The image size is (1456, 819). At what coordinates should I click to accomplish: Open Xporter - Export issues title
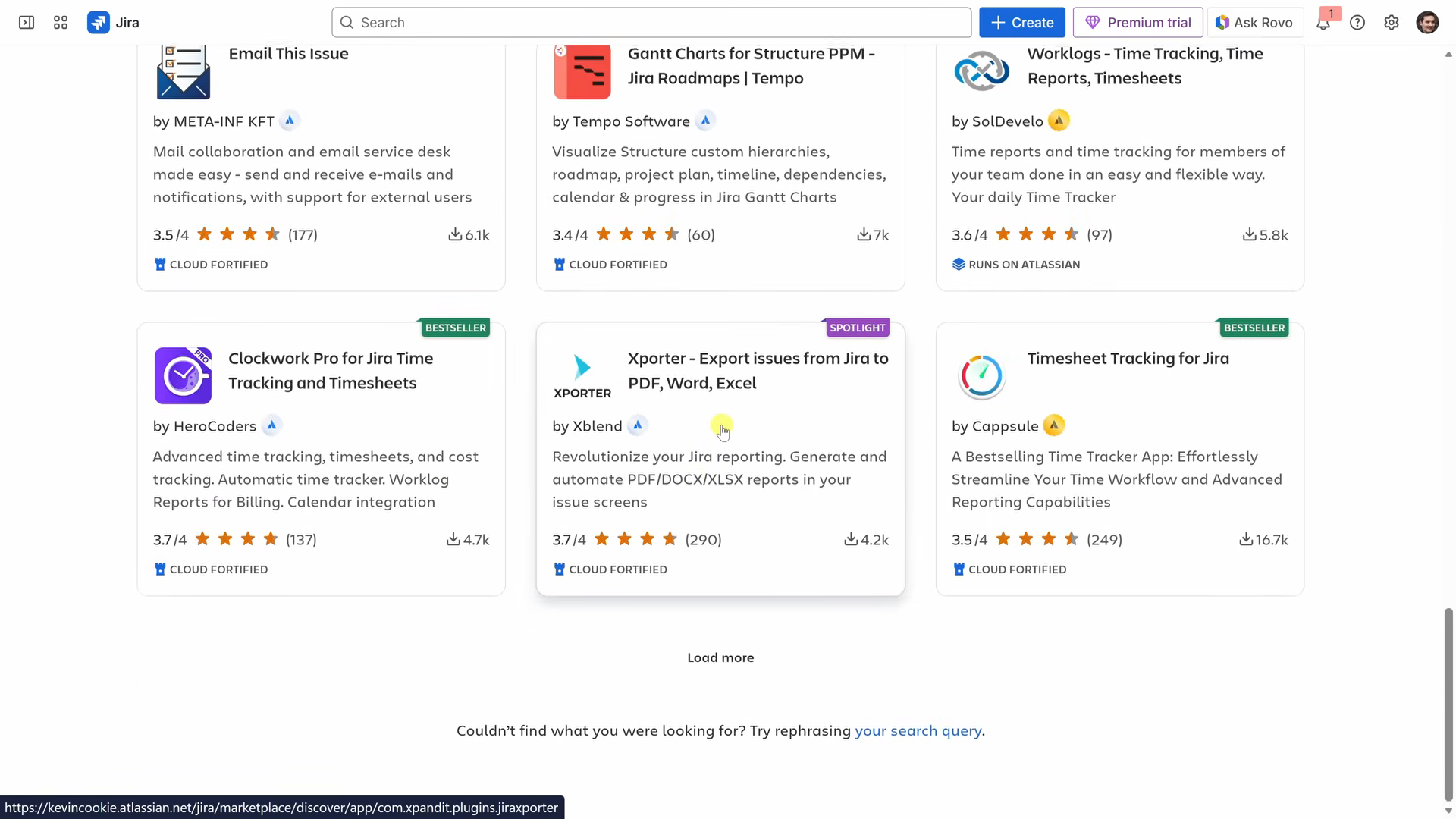pos(758,371)
